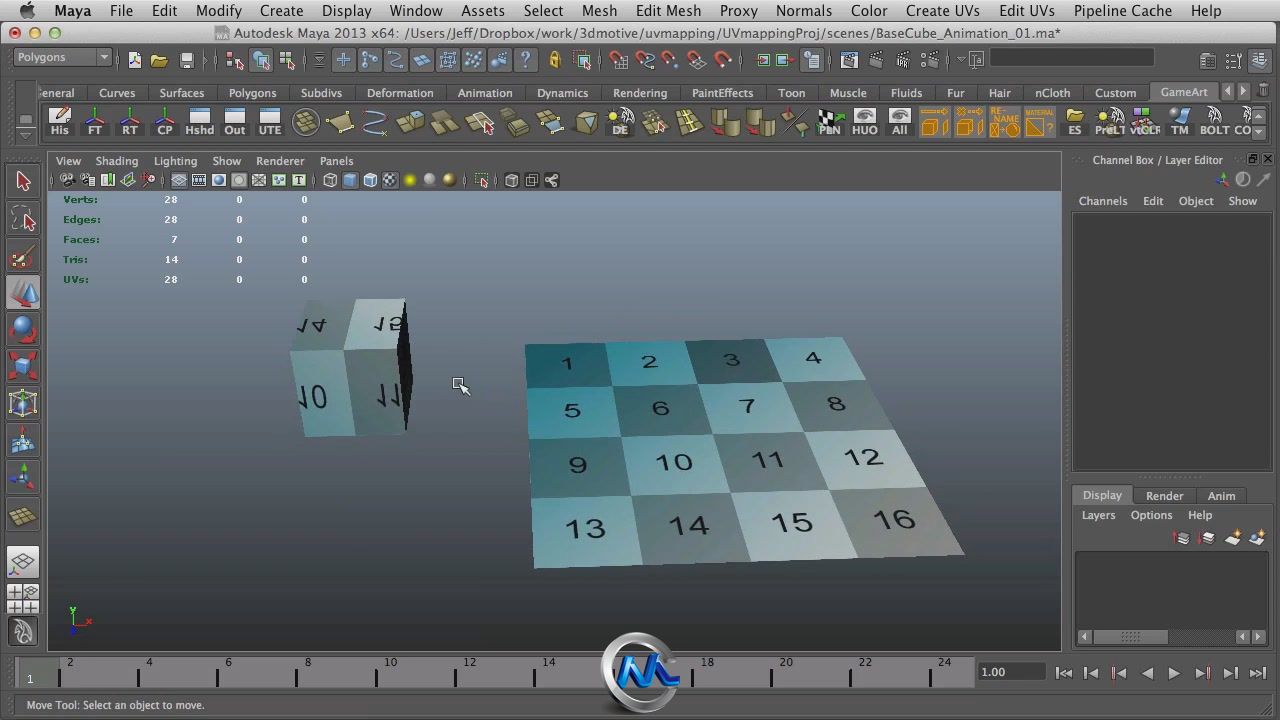Open the Apple menu
The height and width of the screenshot is (720, 1280).
(27, 11)
